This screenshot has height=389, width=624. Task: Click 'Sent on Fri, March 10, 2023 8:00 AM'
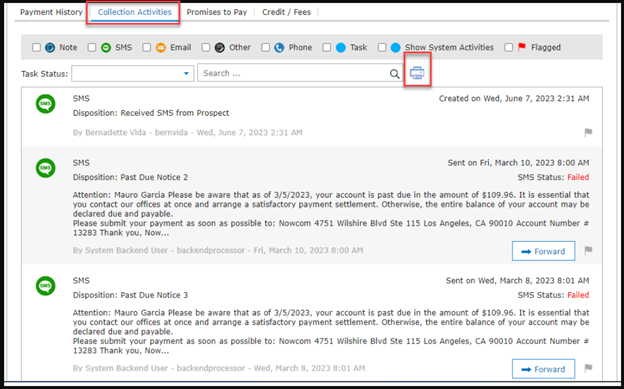(x=519, y=162)
